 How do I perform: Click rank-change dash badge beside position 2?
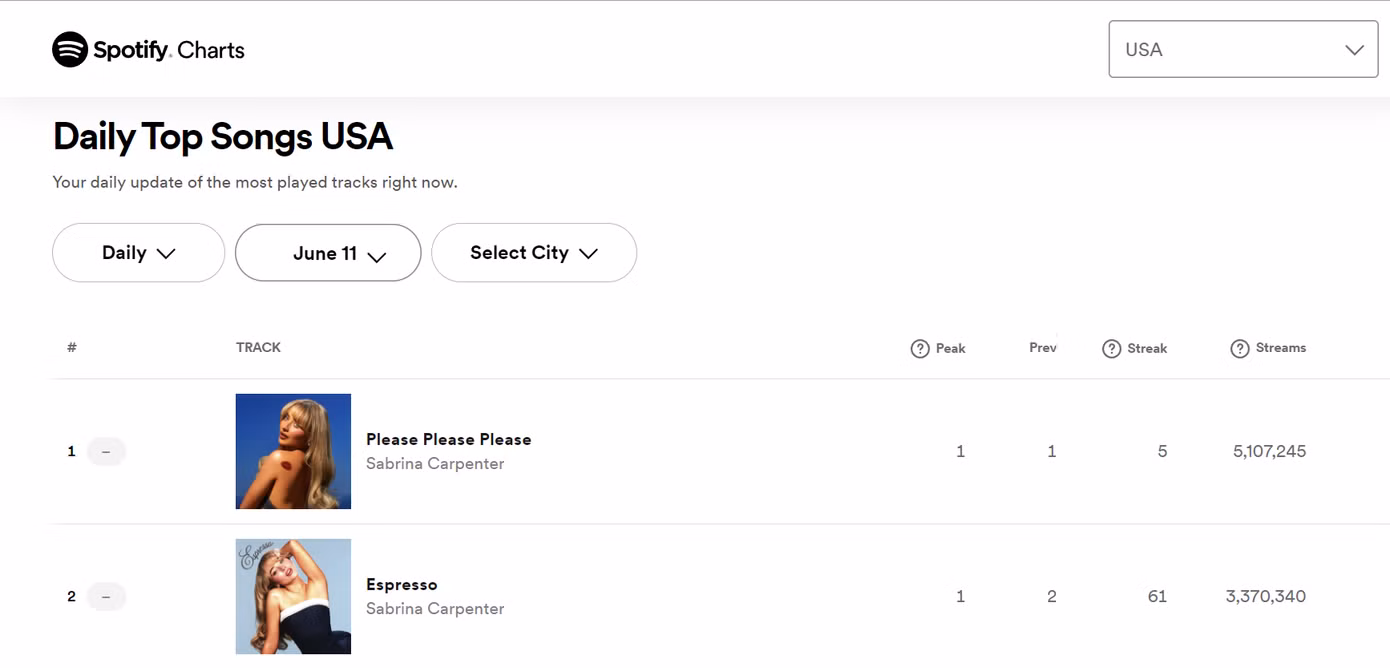coord(106,597)
